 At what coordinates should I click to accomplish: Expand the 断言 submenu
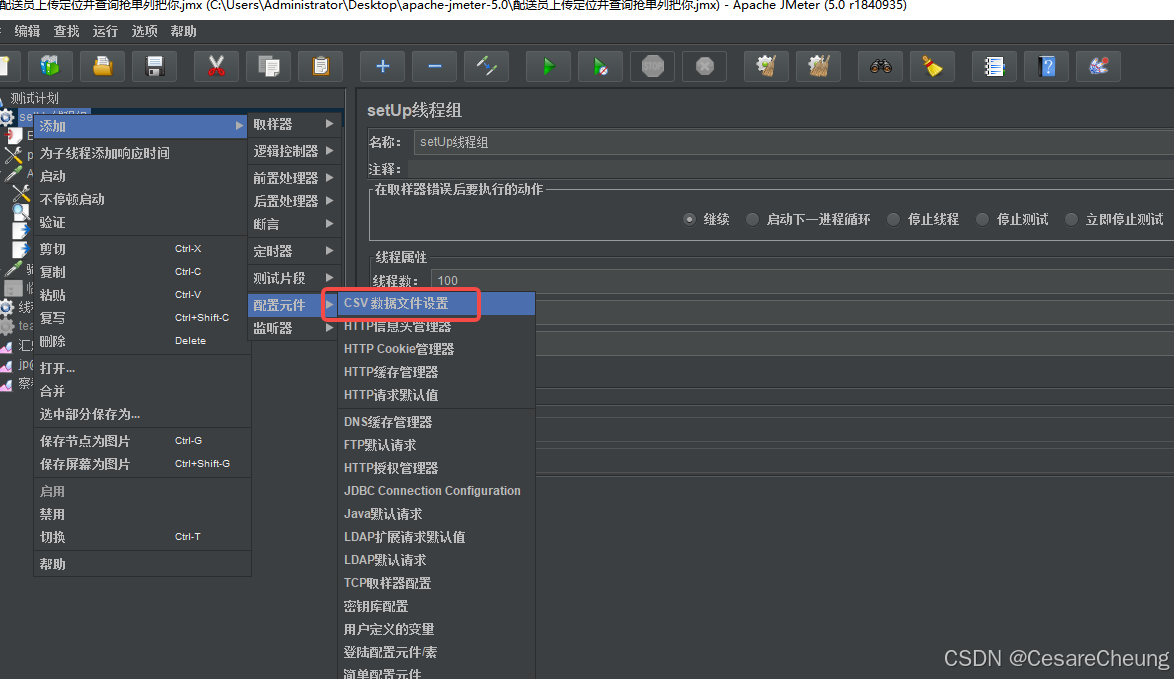point(294,224)
